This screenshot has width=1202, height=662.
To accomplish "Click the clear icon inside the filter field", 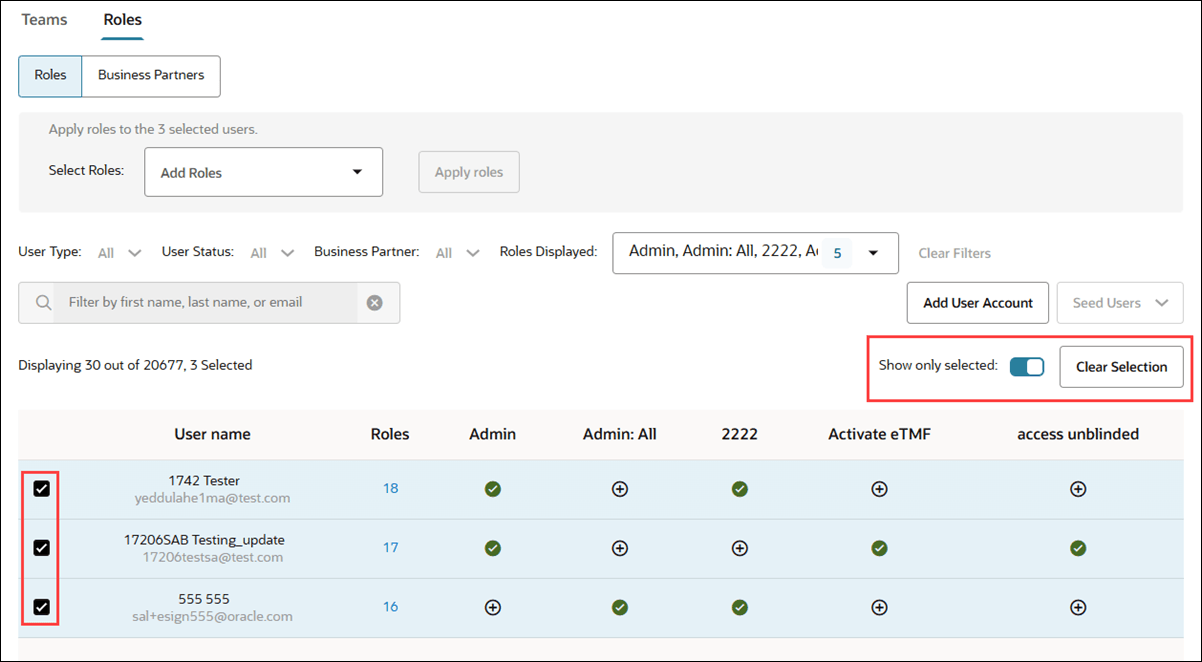I will (375, 302).
